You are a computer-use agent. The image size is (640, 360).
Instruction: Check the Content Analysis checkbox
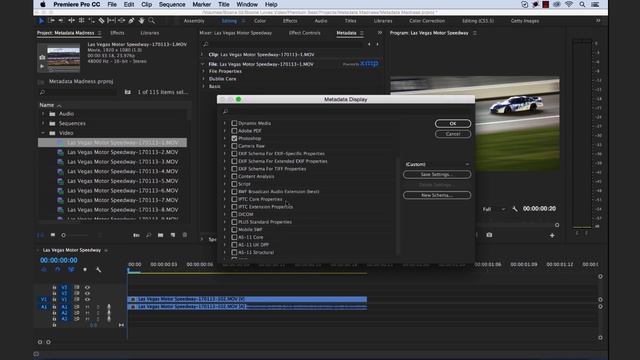(234, 176)
